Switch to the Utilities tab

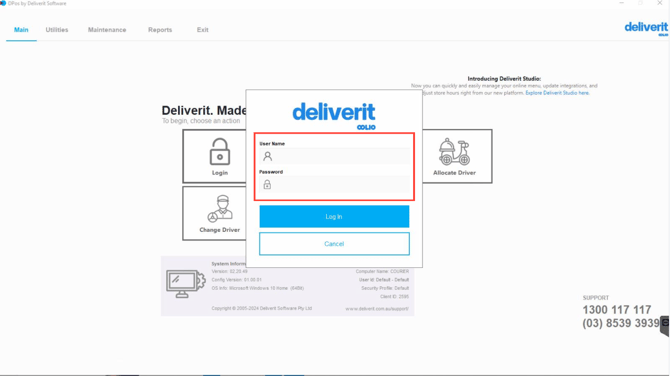coord(57,30)
